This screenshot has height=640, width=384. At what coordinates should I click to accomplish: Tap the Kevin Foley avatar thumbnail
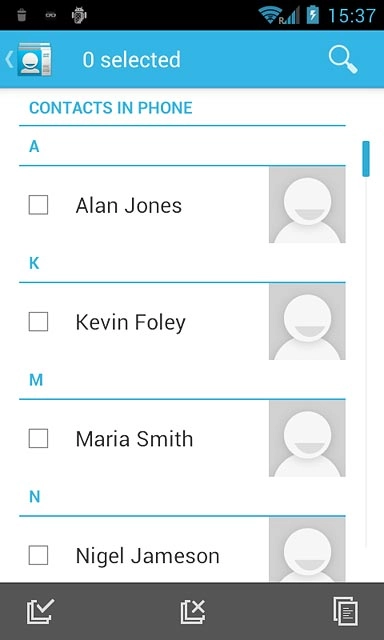307,322
